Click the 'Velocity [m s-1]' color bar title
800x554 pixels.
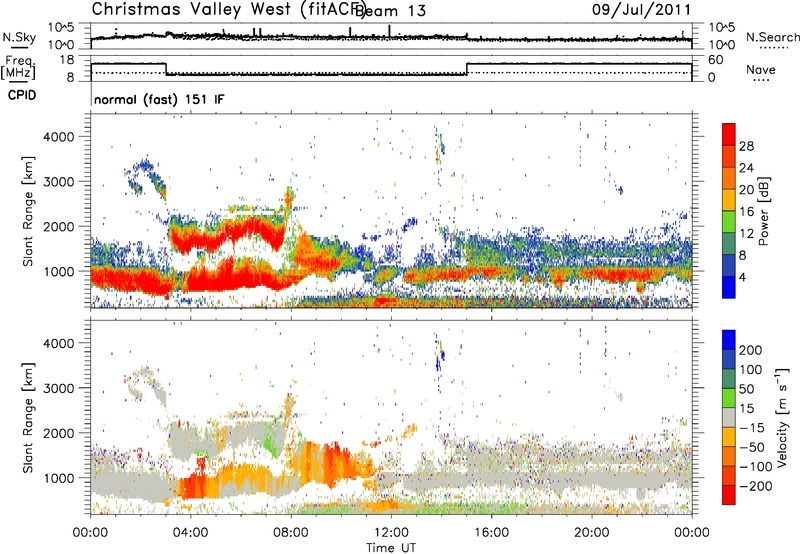(782, 417)
